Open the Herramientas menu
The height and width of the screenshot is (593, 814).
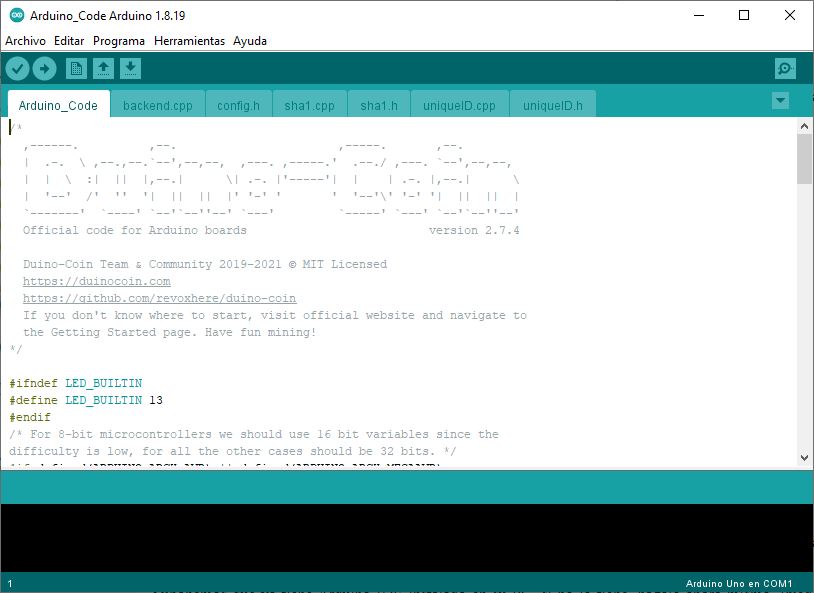tap(189, 41)
